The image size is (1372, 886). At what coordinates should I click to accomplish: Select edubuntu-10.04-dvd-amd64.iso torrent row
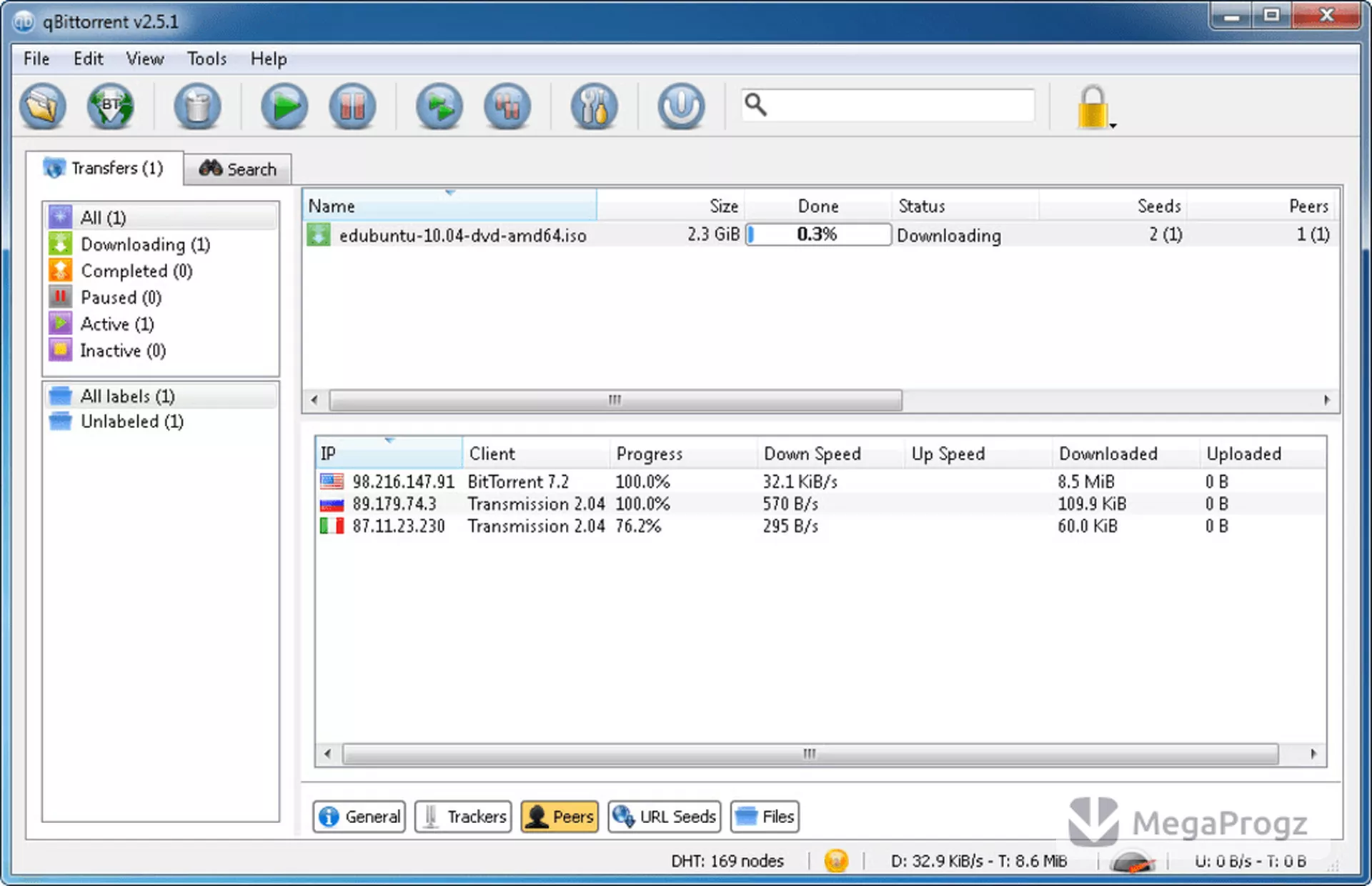click(819, 235)
